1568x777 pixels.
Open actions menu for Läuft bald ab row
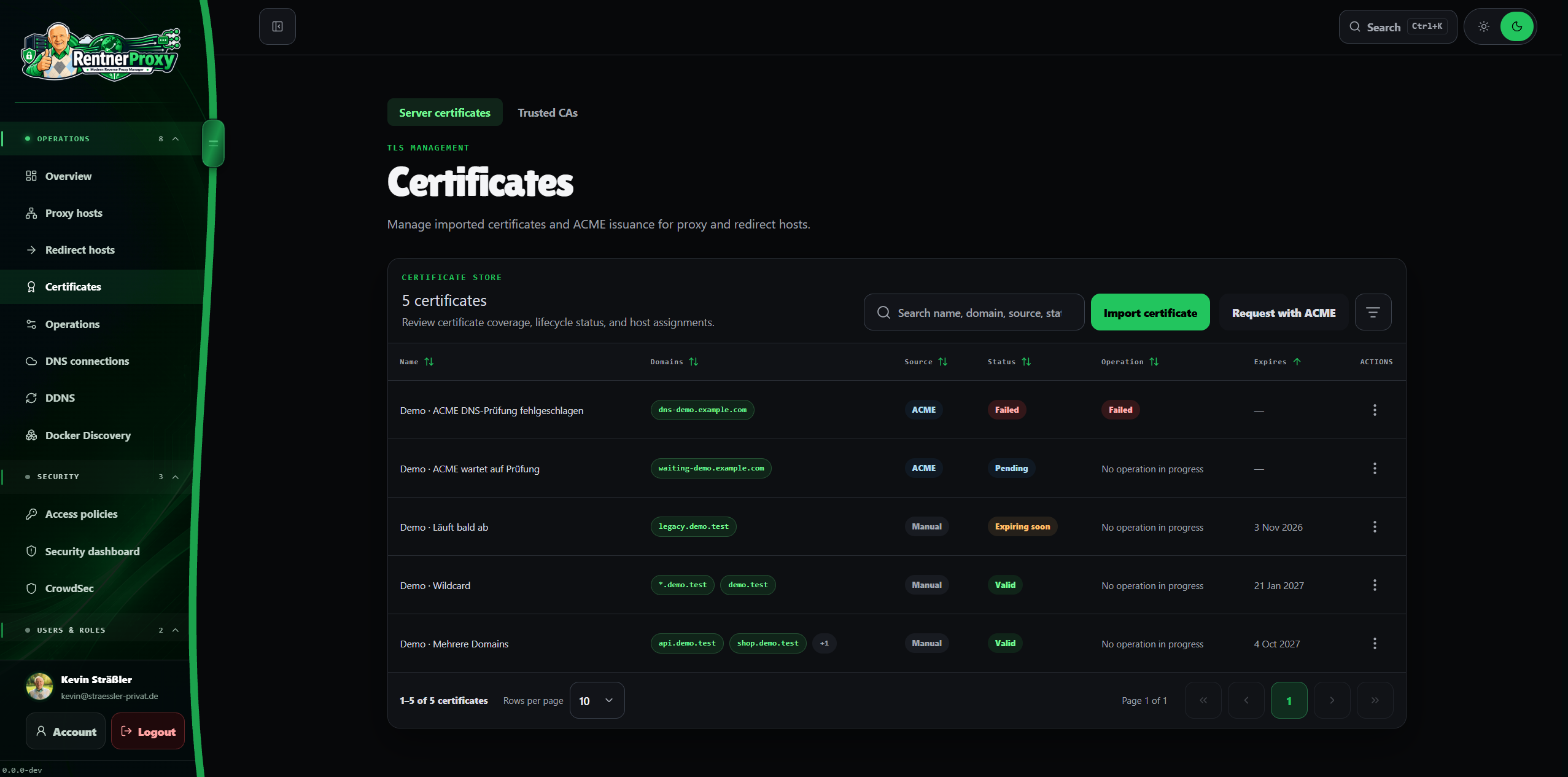click(x=1375, y=526)
